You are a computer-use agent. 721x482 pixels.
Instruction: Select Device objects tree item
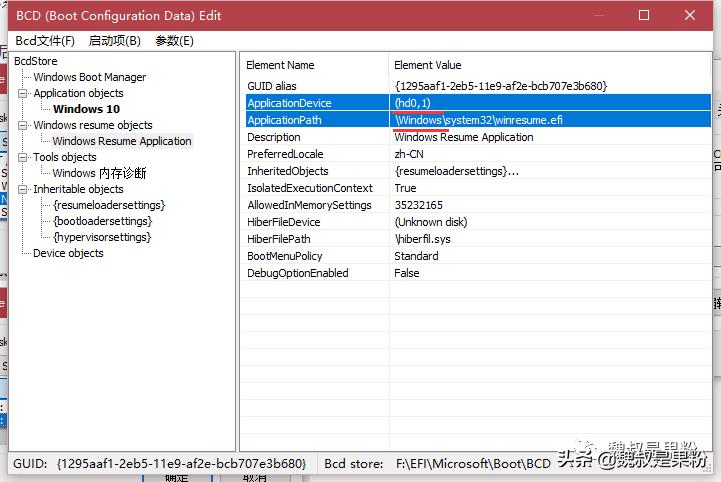coord(68,253)
